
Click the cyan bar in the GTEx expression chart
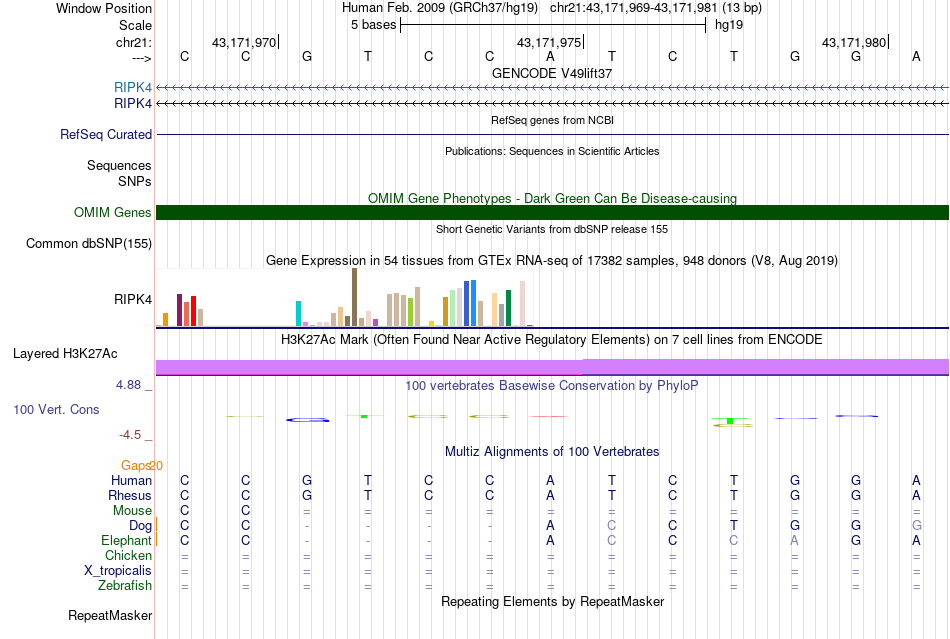tap(298, 314)
